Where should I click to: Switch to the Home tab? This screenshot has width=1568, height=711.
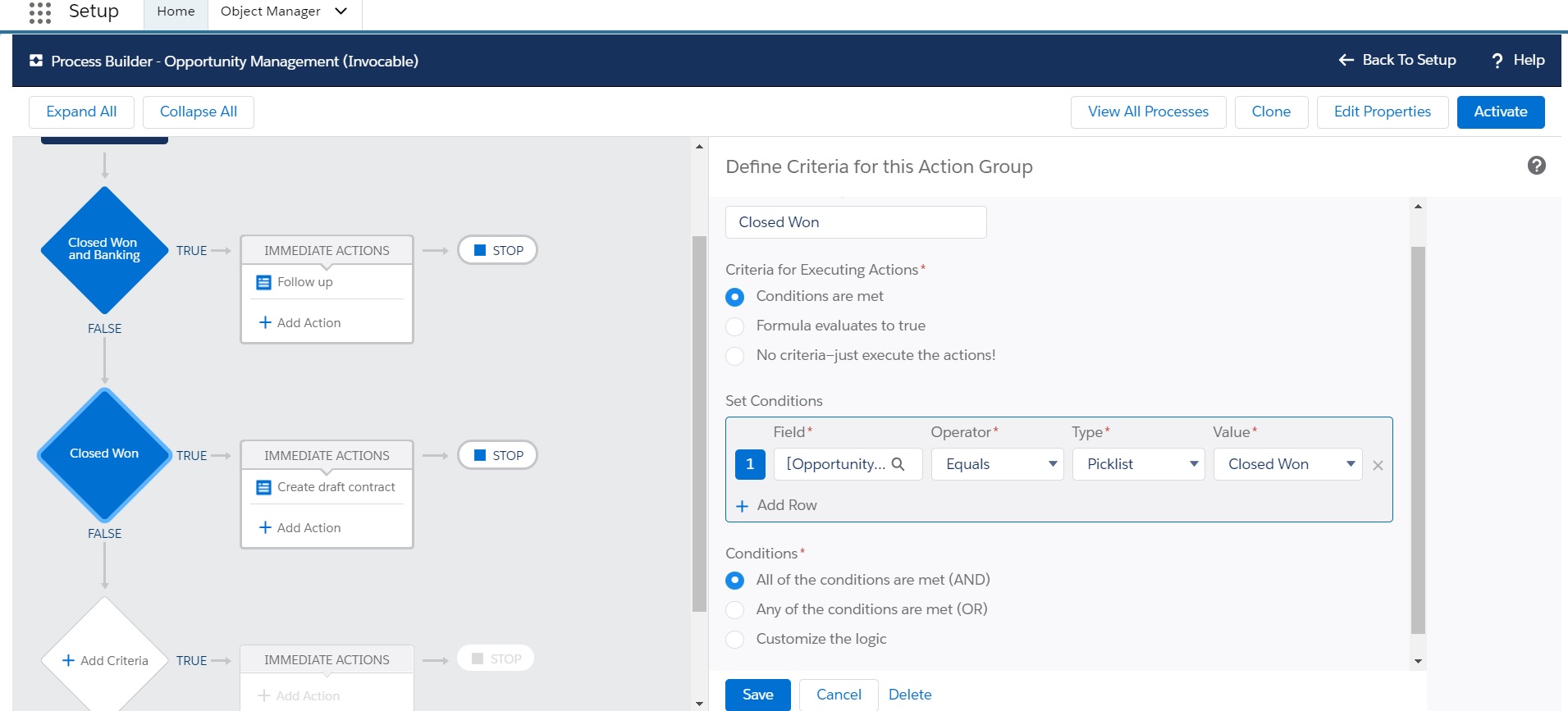(x=176, y=11)
